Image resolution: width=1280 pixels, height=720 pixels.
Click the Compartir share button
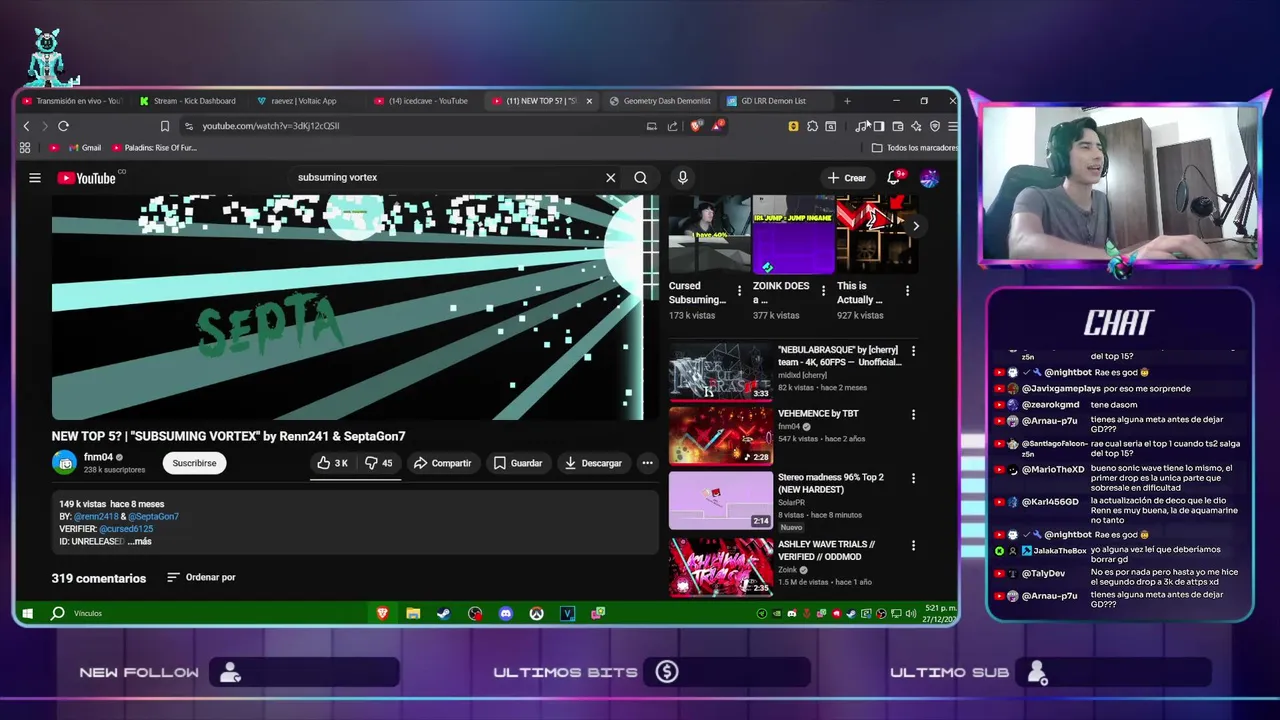[442, 463]
